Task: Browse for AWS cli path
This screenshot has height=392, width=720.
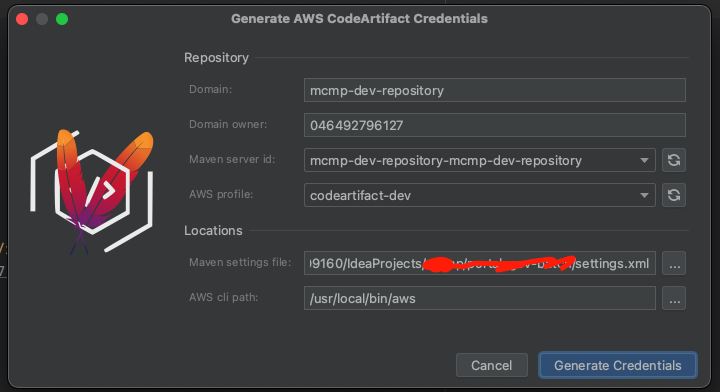Action: pos(674,298)
